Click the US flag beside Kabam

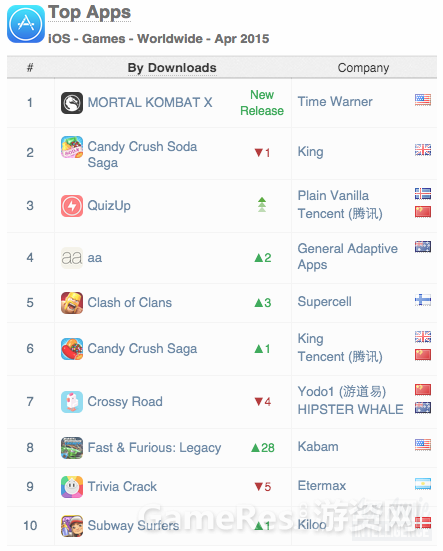(x=423, y=445)
